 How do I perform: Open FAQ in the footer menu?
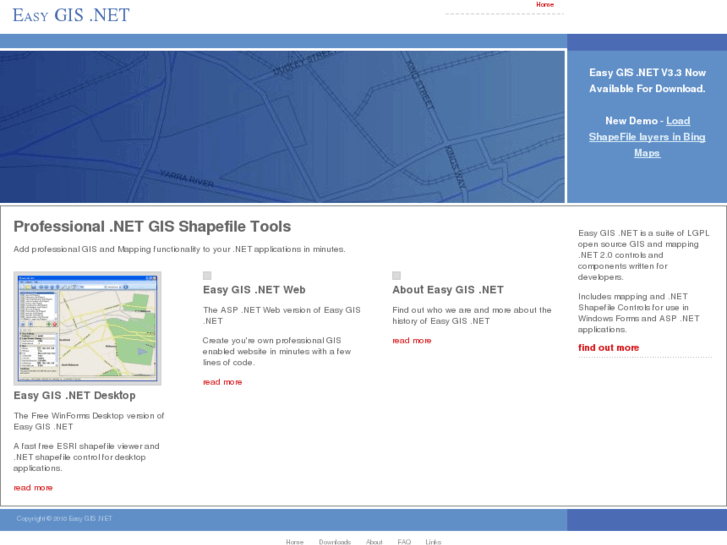click(x=404, y=542)
